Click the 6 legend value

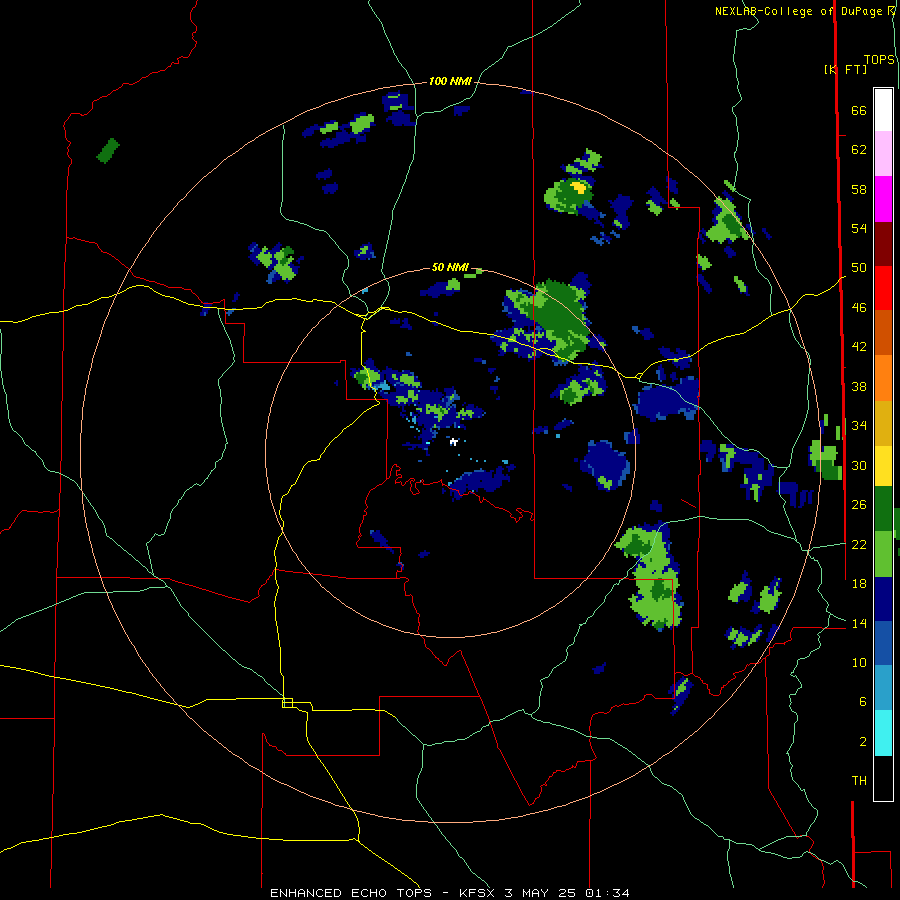click(862, 702)
